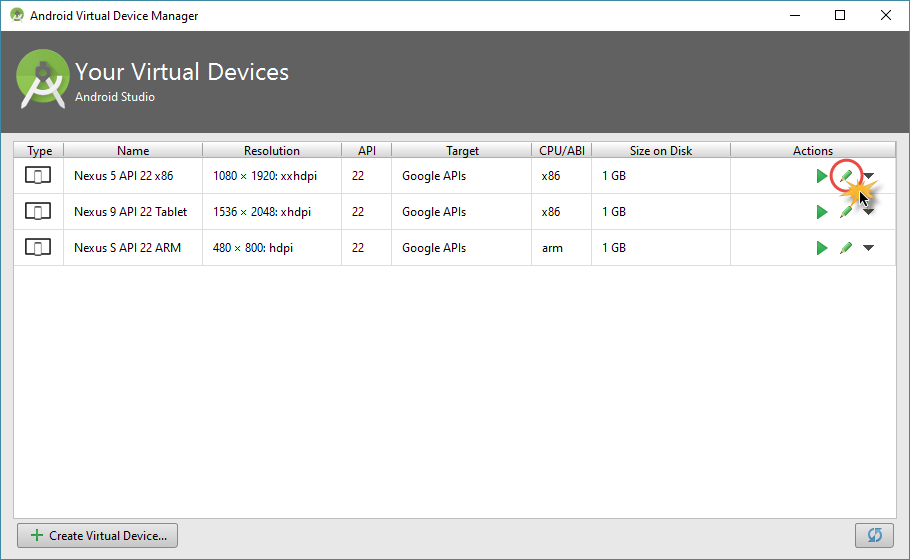
Task: Click the Android Studio logo in header
Action: 43,79
